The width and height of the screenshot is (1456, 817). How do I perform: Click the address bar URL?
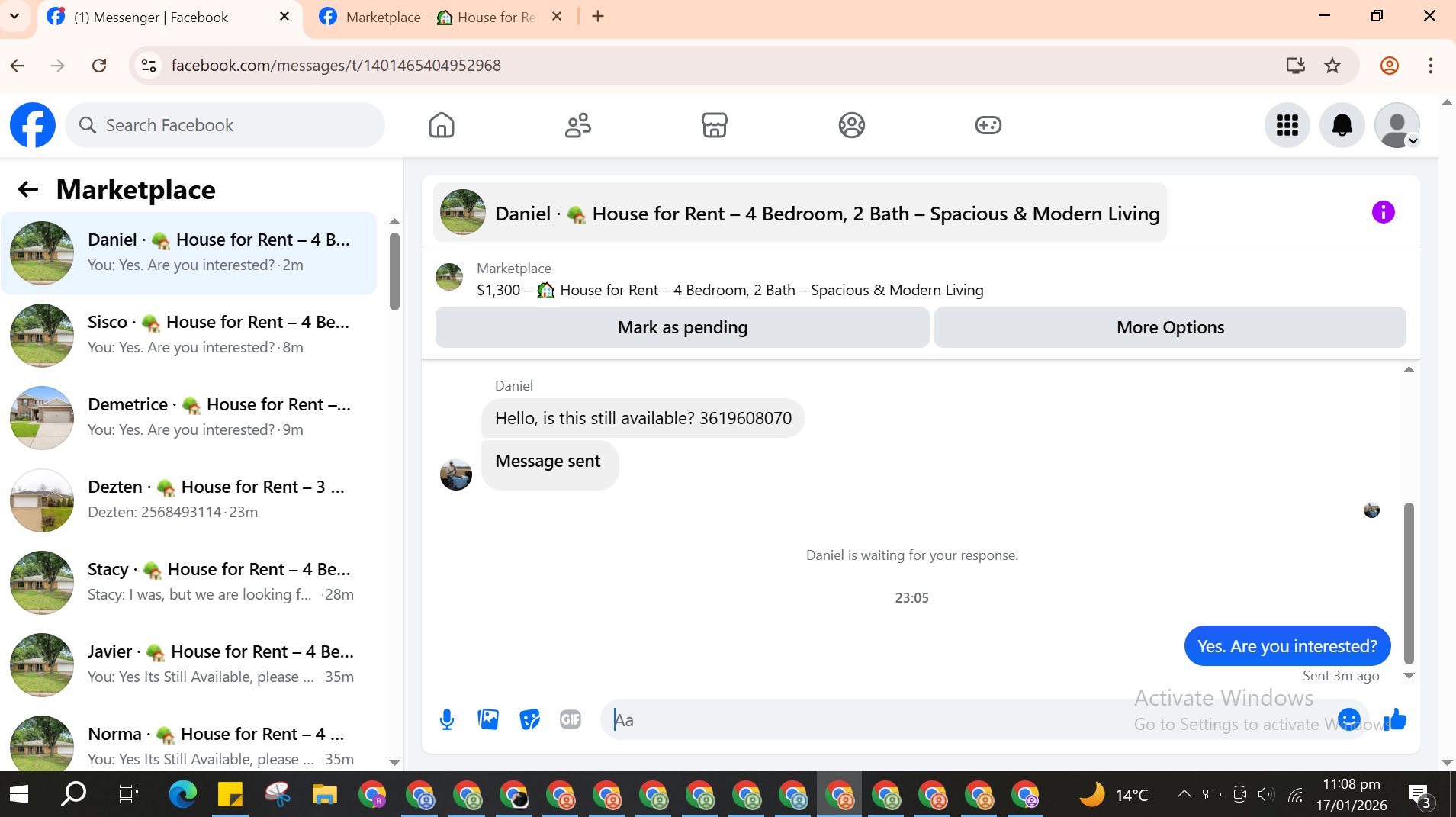[x=336, y=66]
